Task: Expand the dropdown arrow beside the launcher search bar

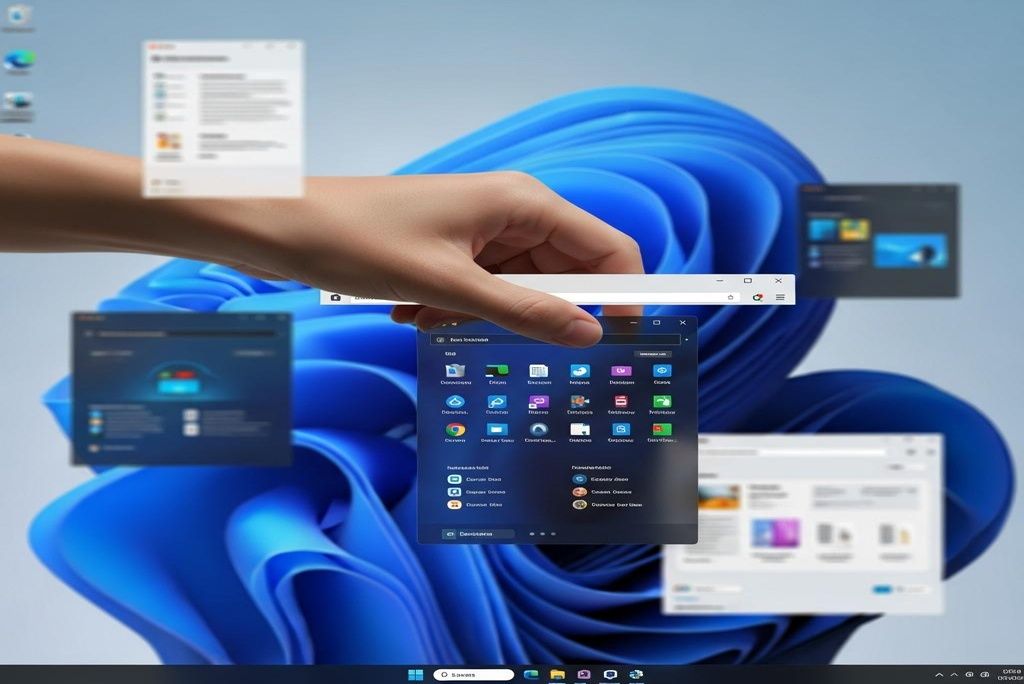Action: [686, 340]
